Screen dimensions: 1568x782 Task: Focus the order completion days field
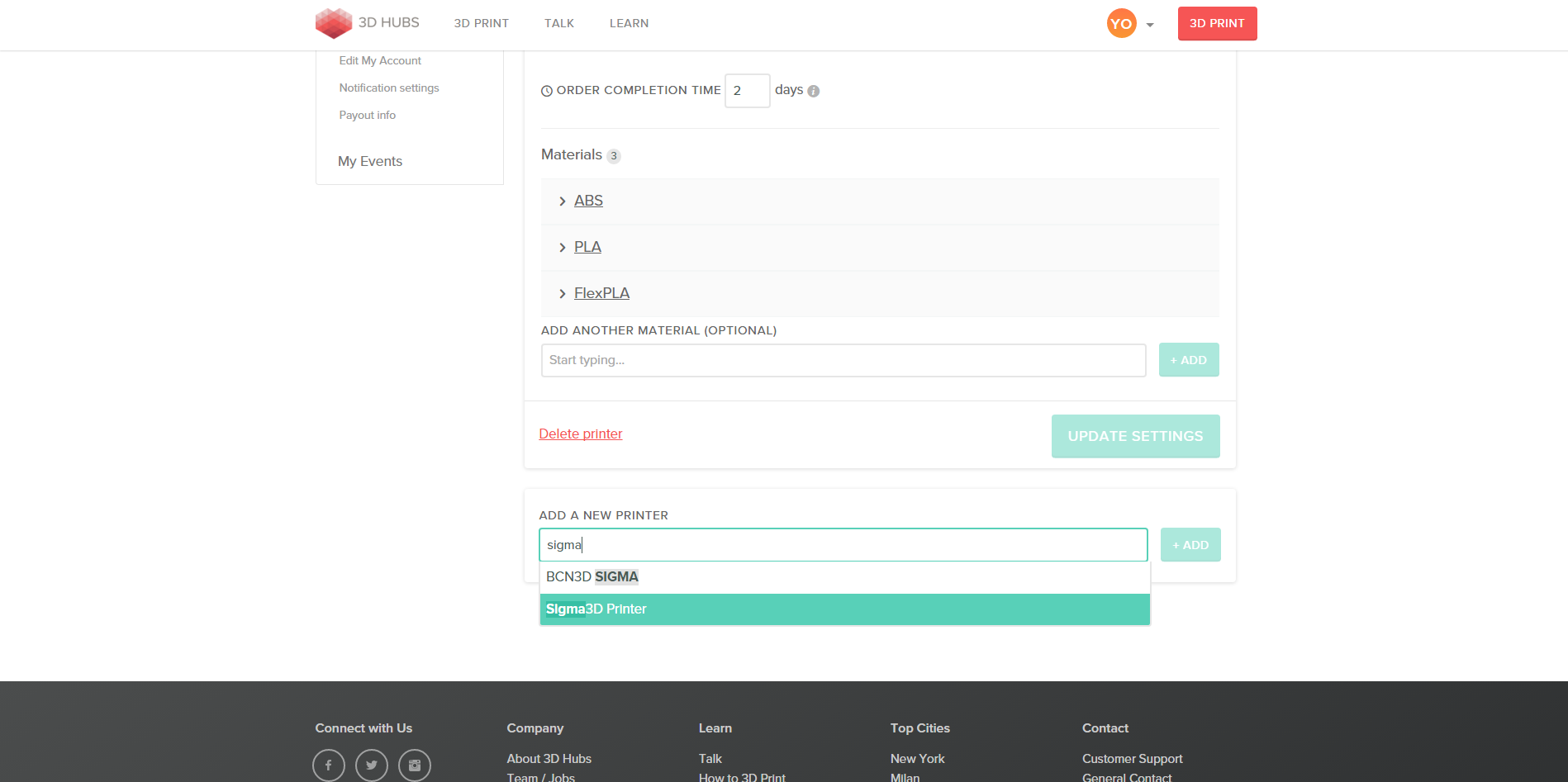pos(748,91)
